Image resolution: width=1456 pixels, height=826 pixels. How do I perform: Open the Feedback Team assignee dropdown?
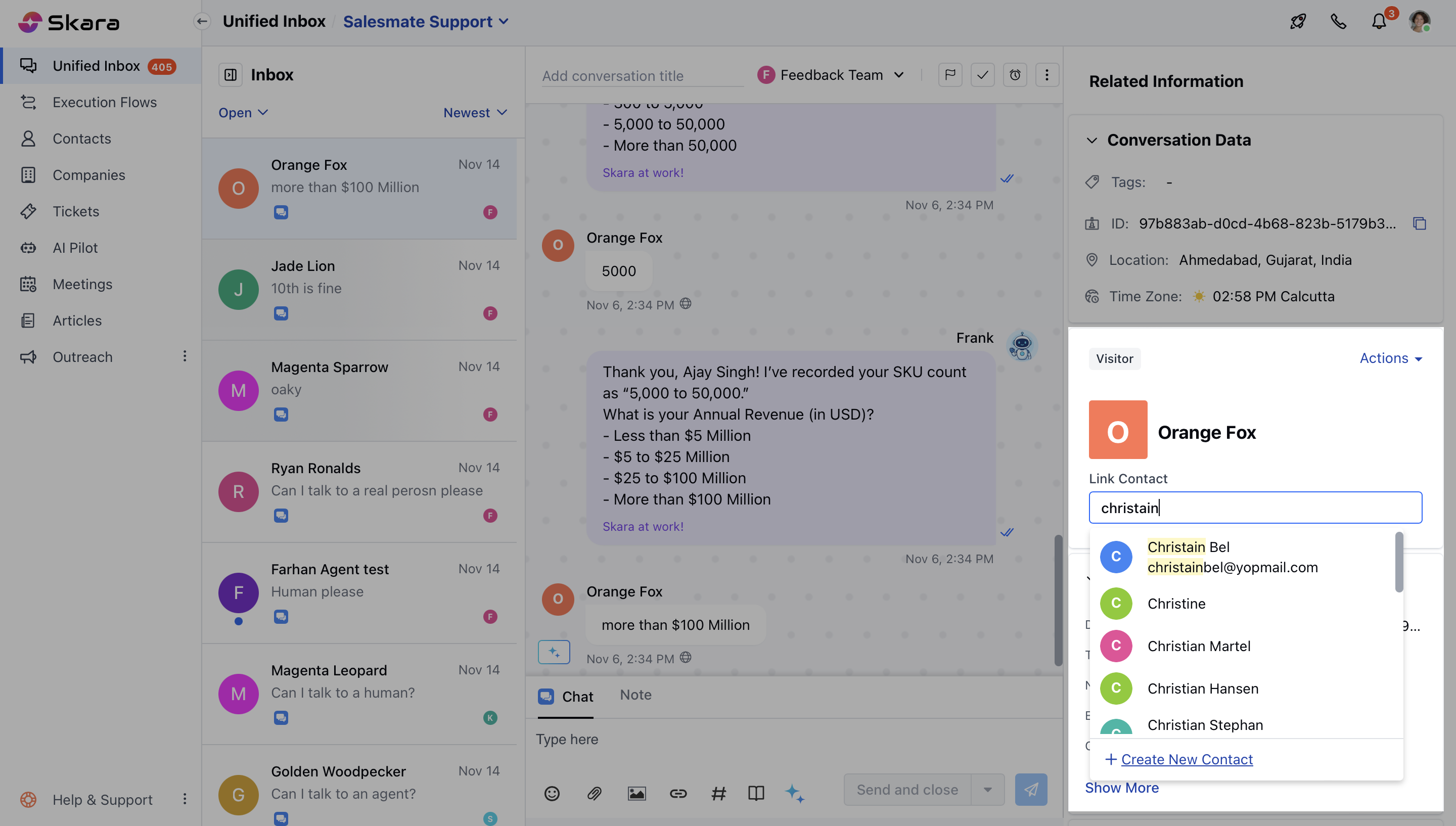pos(831,74)
